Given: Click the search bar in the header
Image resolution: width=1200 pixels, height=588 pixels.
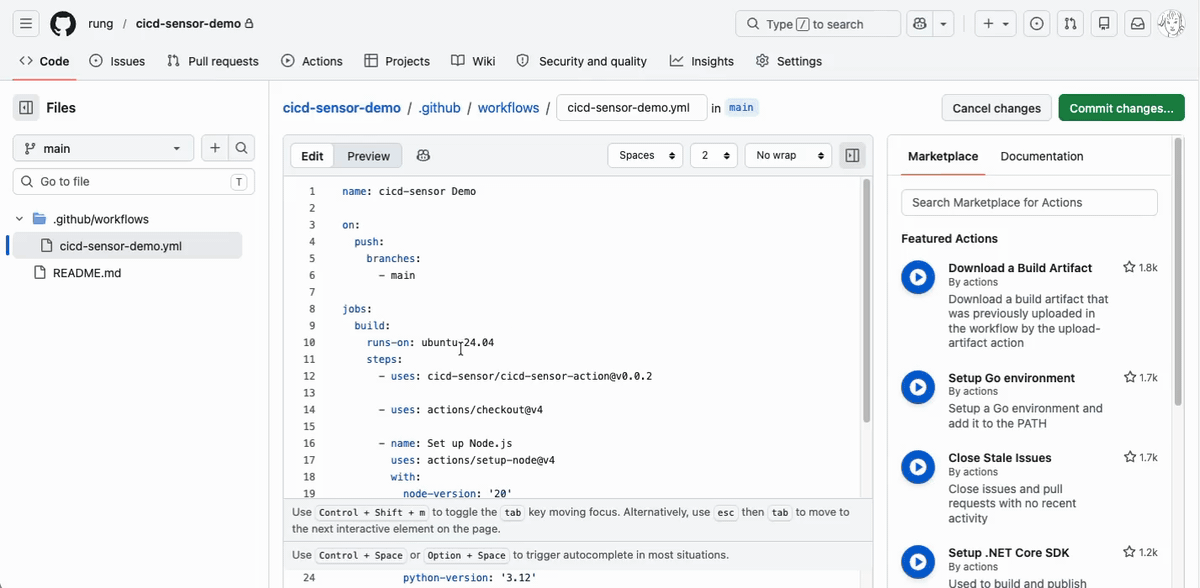Looking at the screenshot, I should point(818,24).
